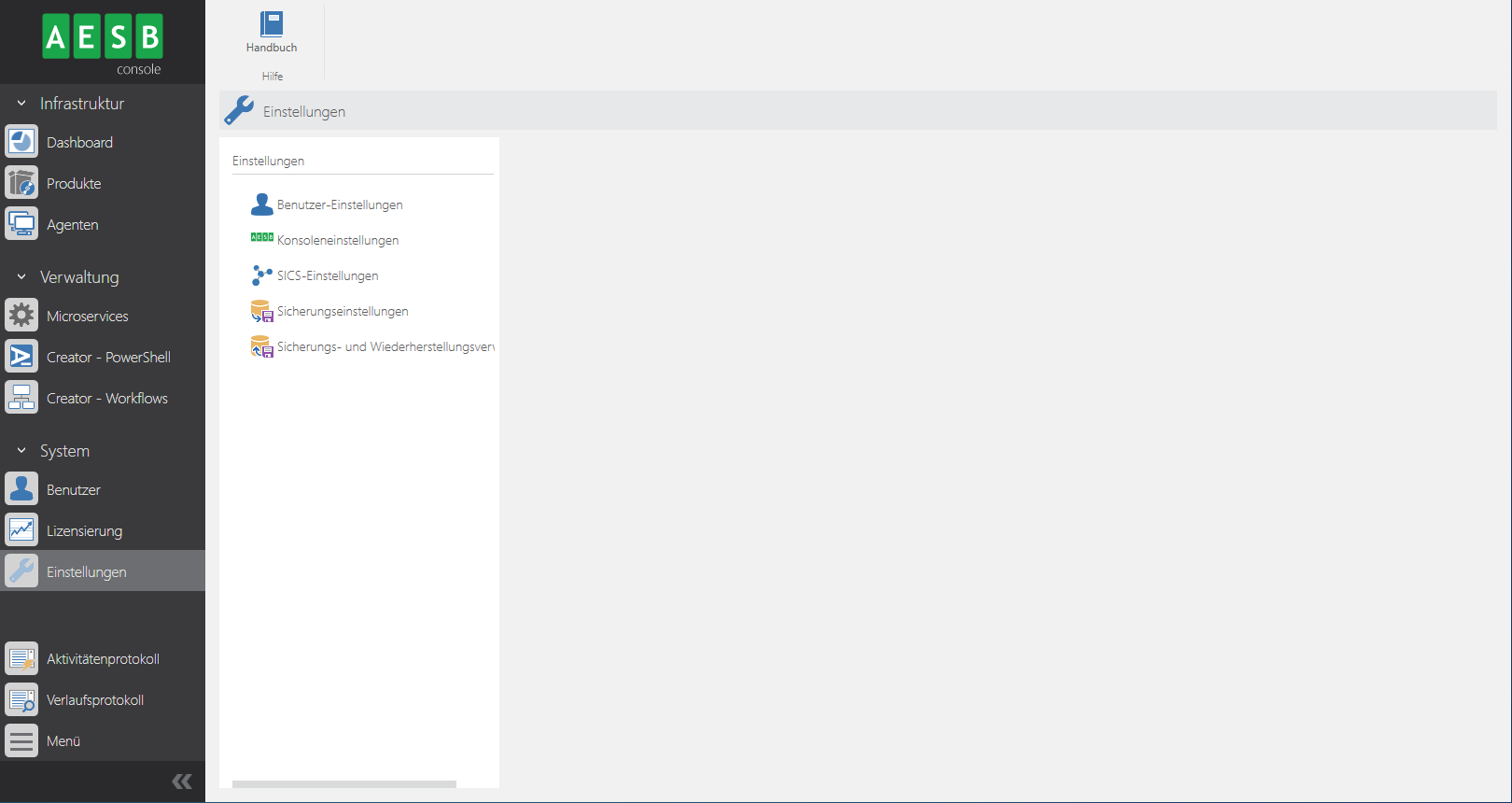Select Benutzer in the System menu
The image size is (1512, 803).
73,490
